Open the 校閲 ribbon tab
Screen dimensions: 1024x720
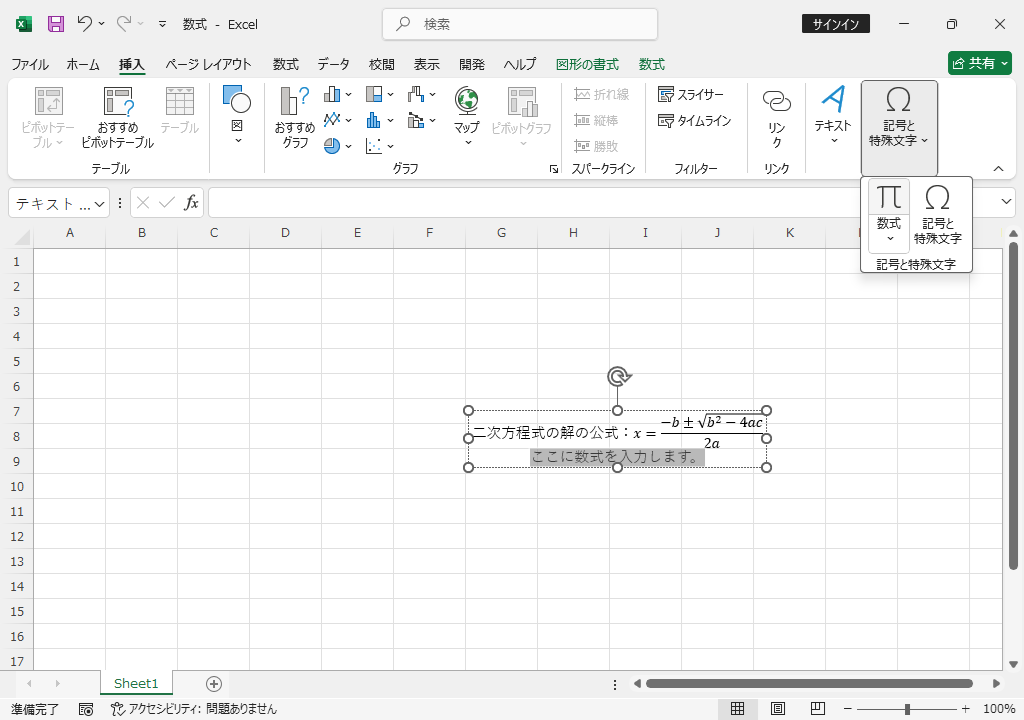(381, 64)
